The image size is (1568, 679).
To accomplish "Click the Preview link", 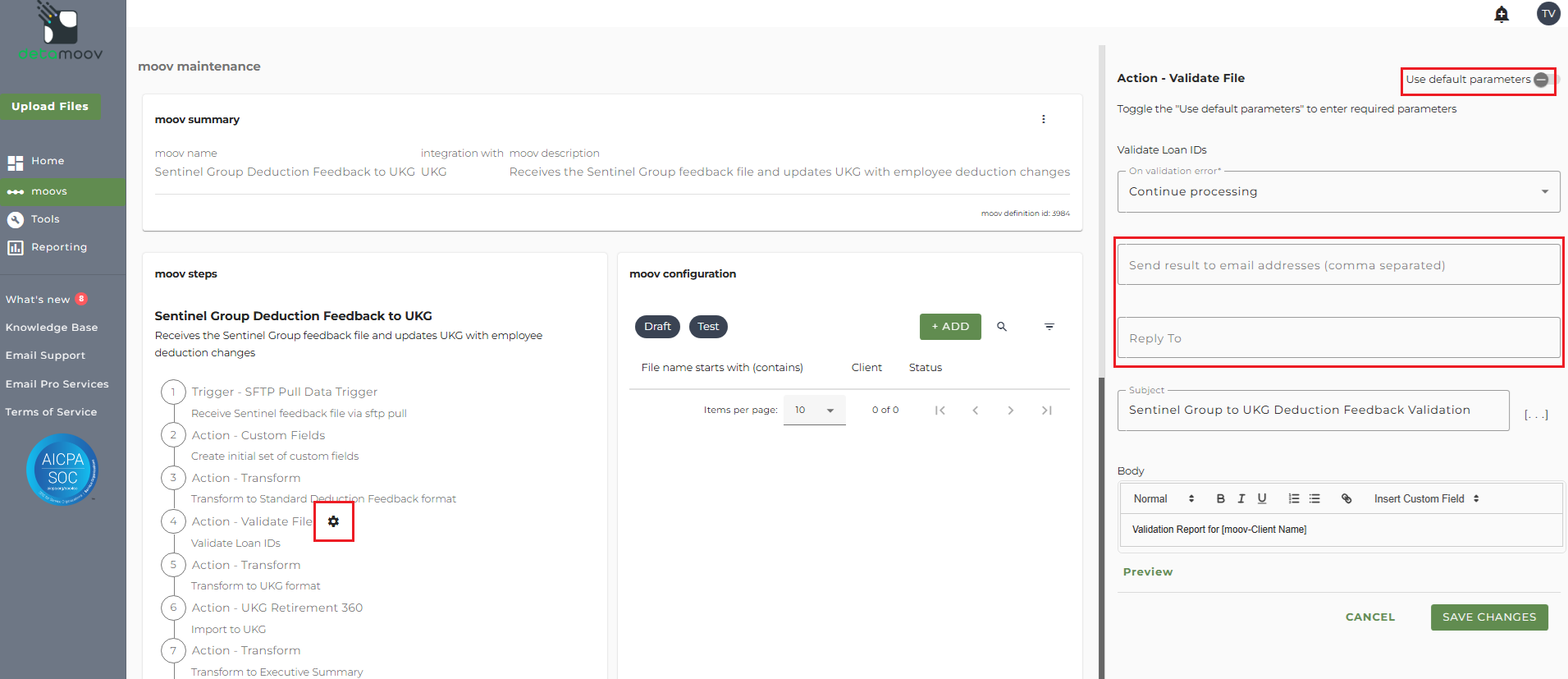I will tap(1148, 572).
